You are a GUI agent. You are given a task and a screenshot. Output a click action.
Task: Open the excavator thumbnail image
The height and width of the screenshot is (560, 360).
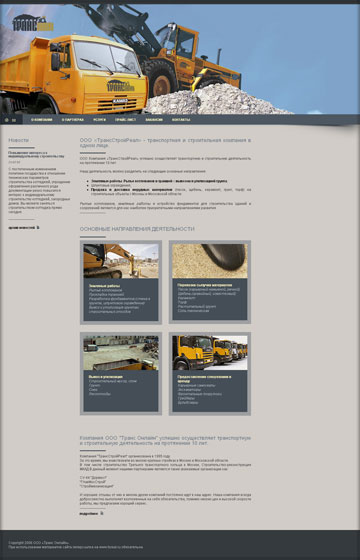pyautogui.click(x=121, y=261)
